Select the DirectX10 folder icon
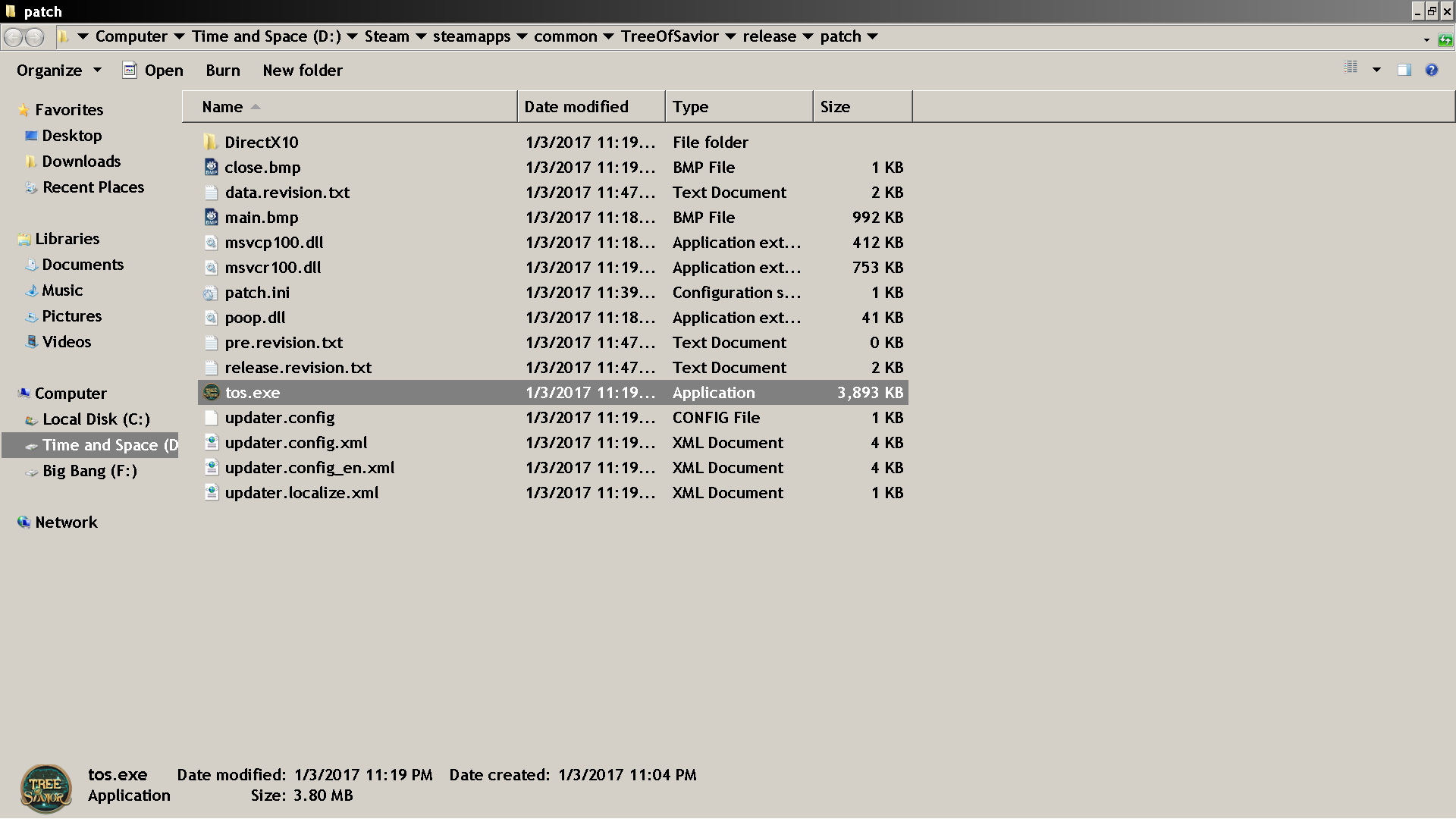This screenshot has height=819, width=1456. (211, 143)
